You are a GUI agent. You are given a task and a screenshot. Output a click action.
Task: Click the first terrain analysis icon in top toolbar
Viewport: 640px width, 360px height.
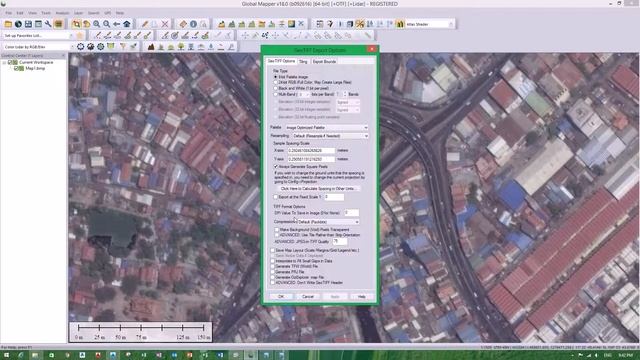[222, 24]
